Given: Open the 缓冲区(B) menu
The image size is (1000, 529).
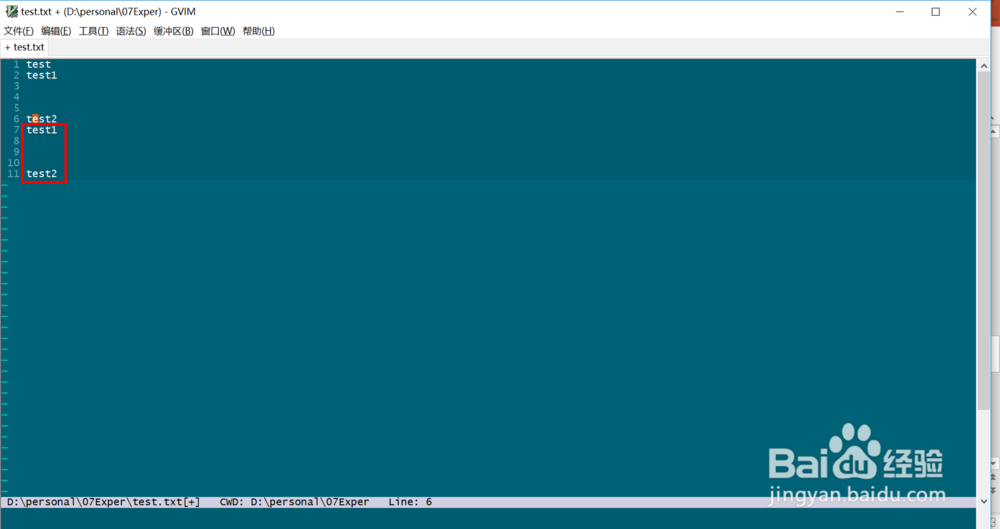Looking at the screenshot, I should [x=173, y=31].
